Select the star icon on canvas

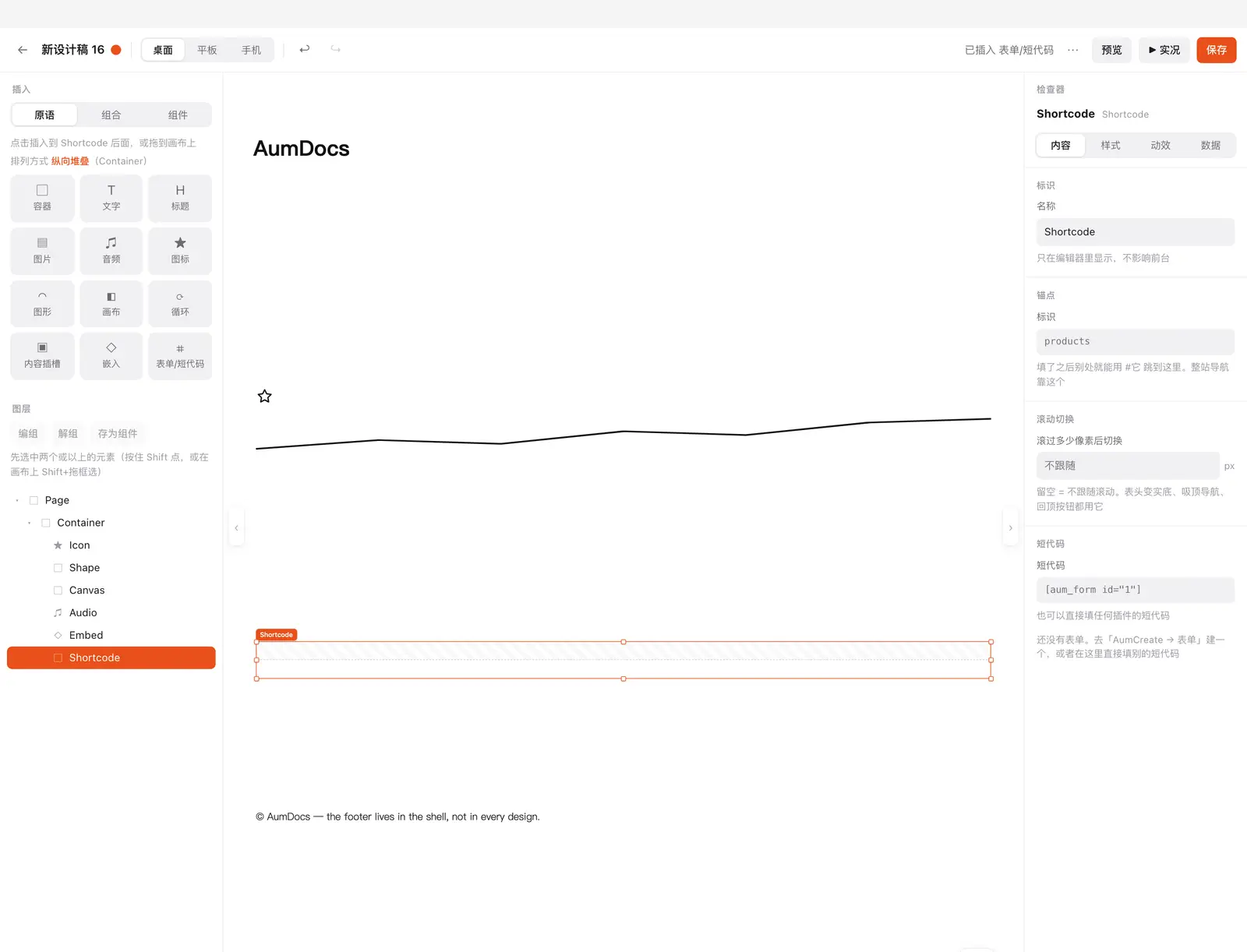pyautogui.click(x=265, y=397)
